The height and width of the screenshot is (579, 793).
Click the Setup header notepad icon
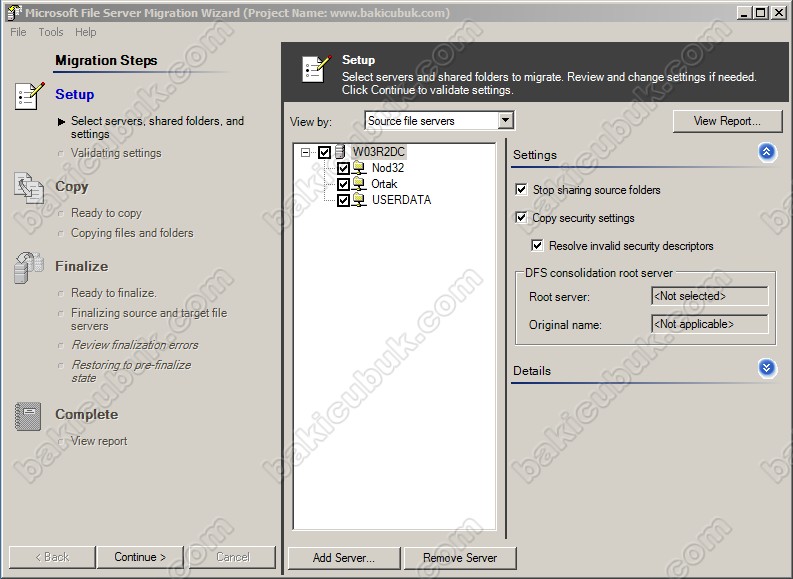coord(317,68)
